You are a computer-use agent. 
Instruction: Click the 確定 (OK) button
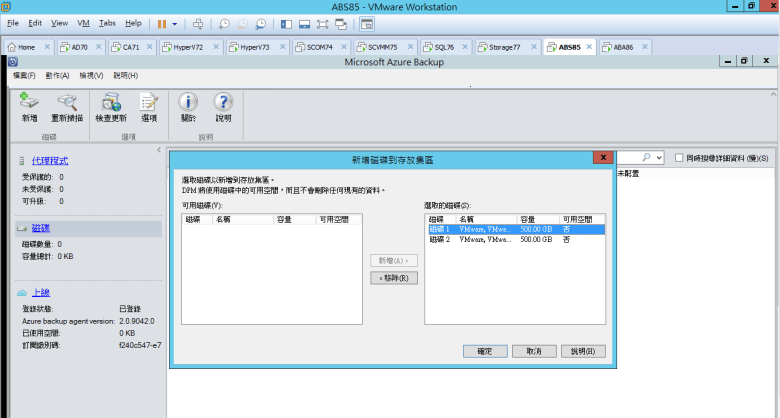click(x=485, y=351)
